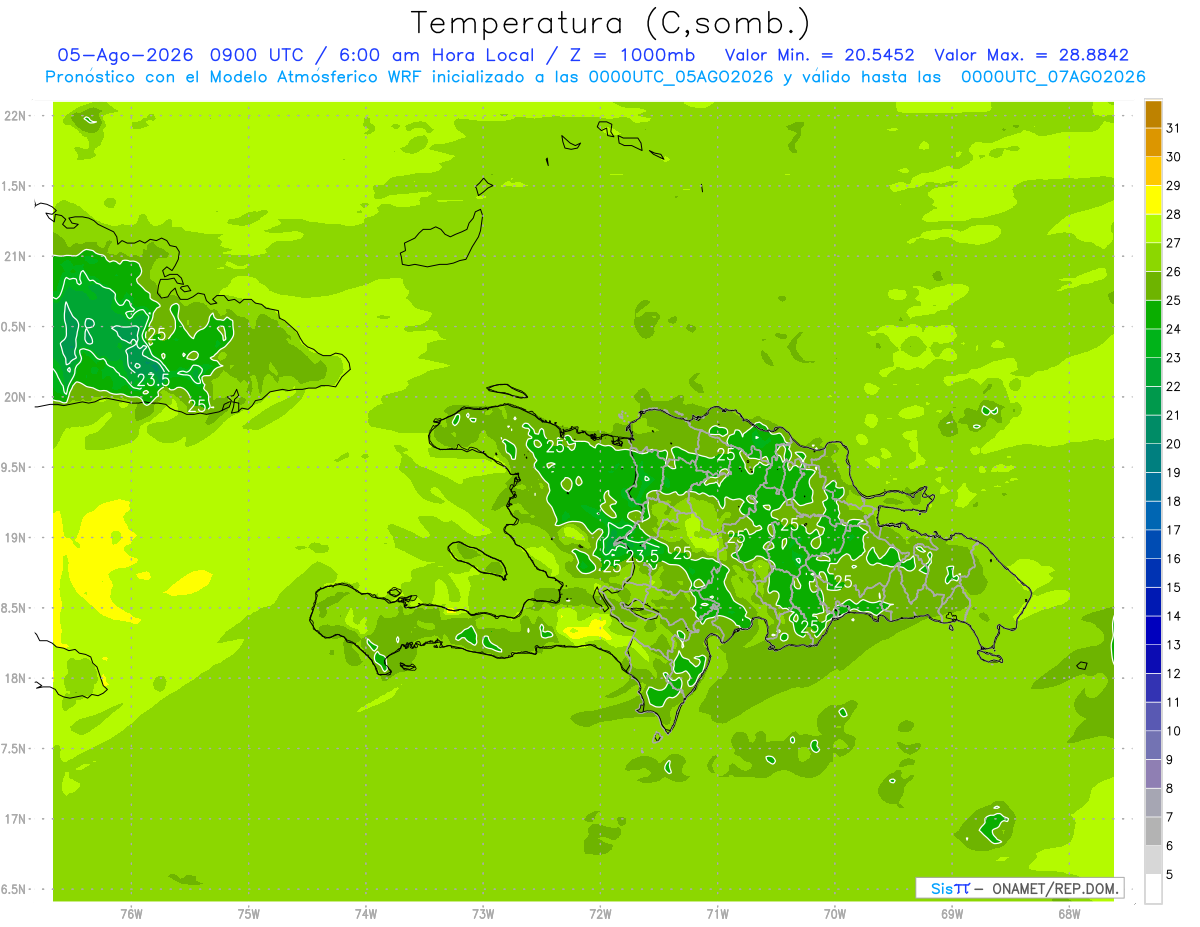Click the 75W longitude axis label
The height and width of the screenshot is (927, 1200).
[249, 914]
